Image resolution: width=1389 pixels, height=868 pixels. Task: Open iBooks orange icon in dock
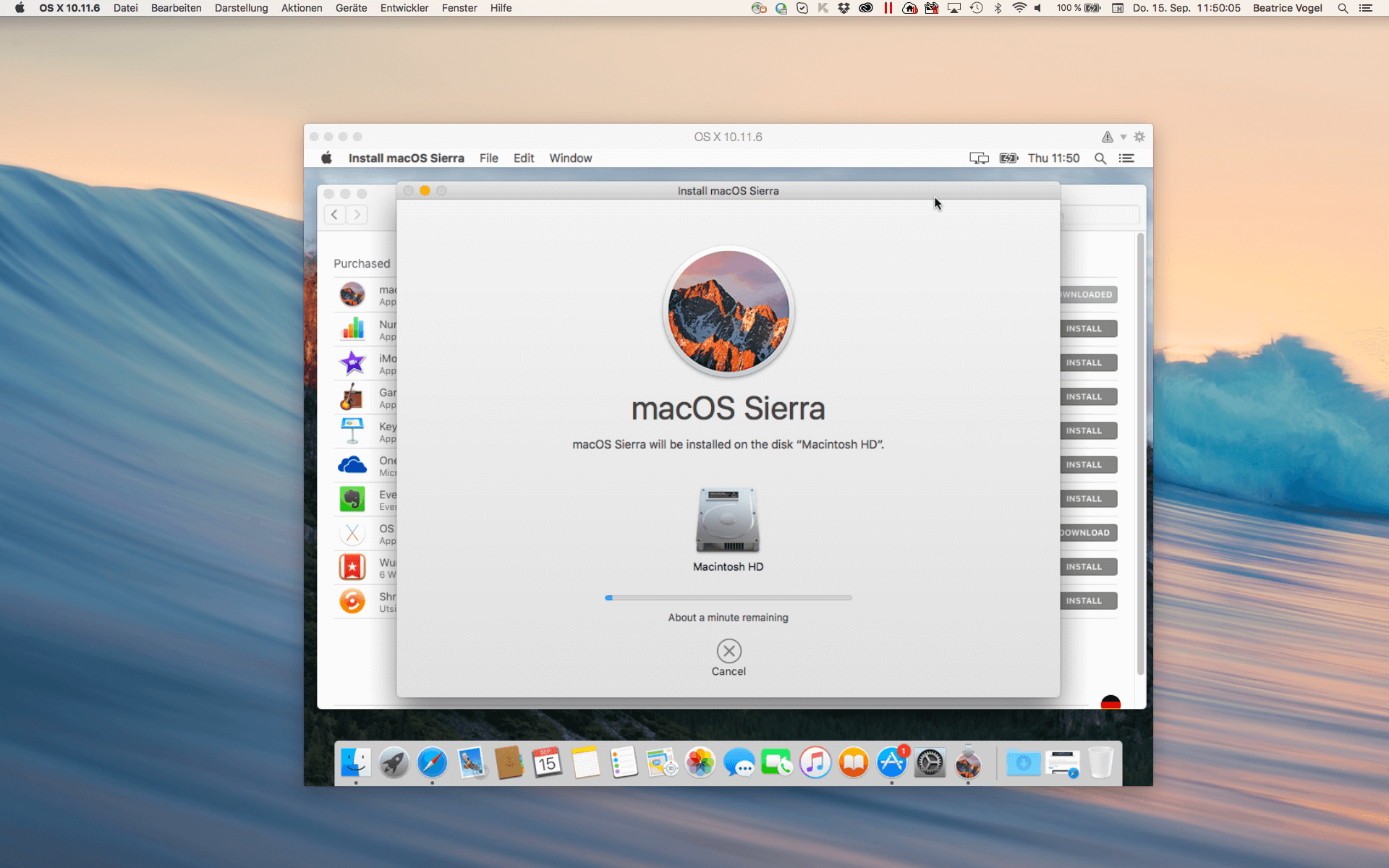[854, 762]
